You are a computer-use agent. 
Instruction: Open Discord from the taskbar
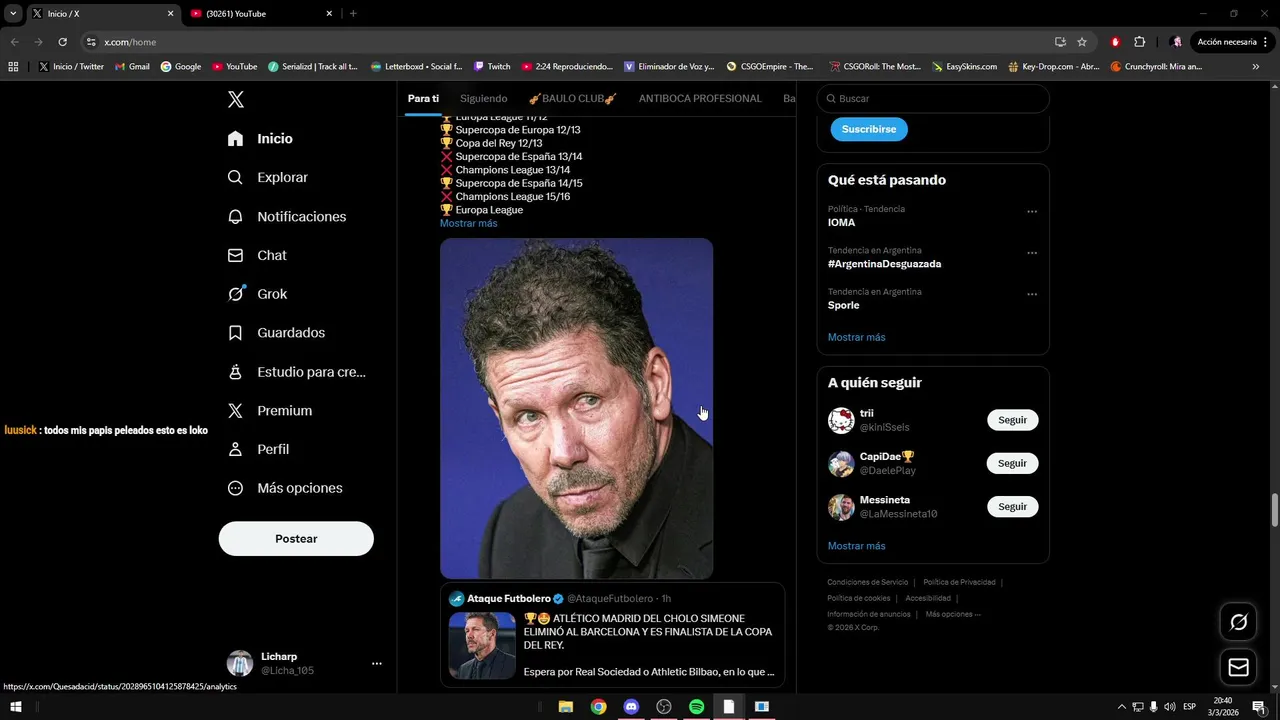click(x=631, y=707)
